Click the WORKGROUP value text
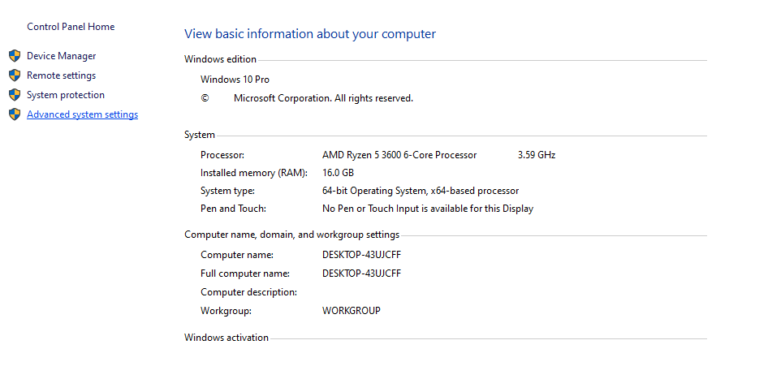The image size is (768, 392). tap(351, 311)
